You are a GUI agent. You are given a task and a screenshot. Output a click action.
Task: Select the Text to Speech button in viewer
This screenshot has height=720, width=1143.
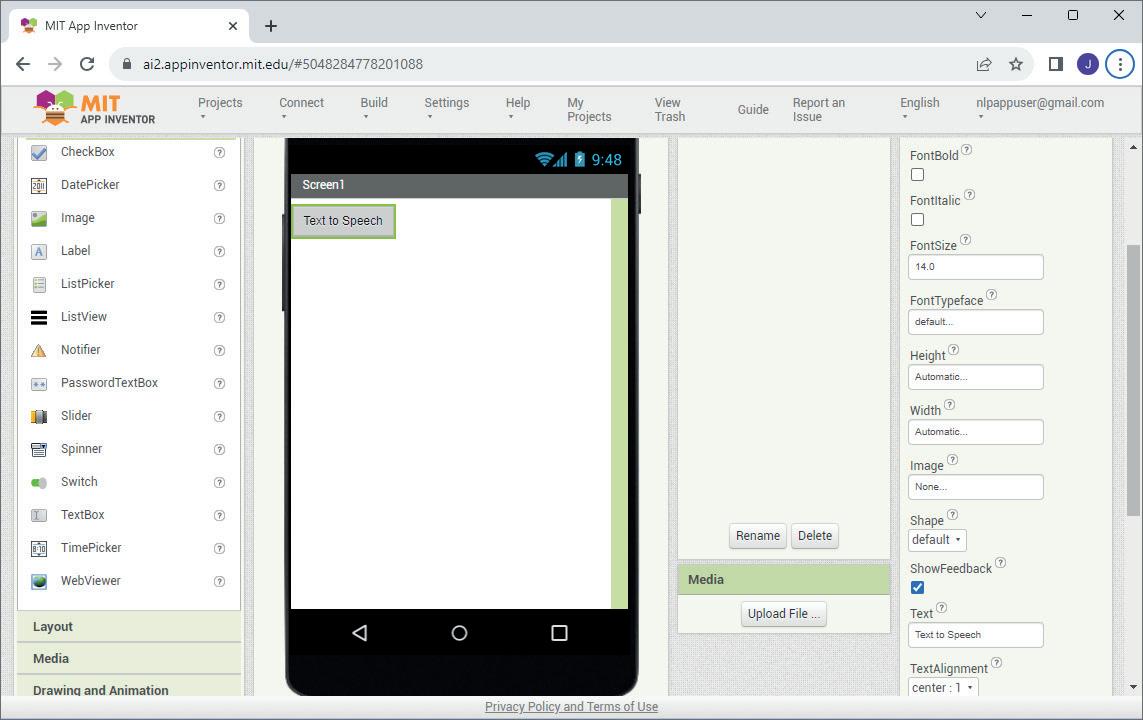[x=343, y=221]
